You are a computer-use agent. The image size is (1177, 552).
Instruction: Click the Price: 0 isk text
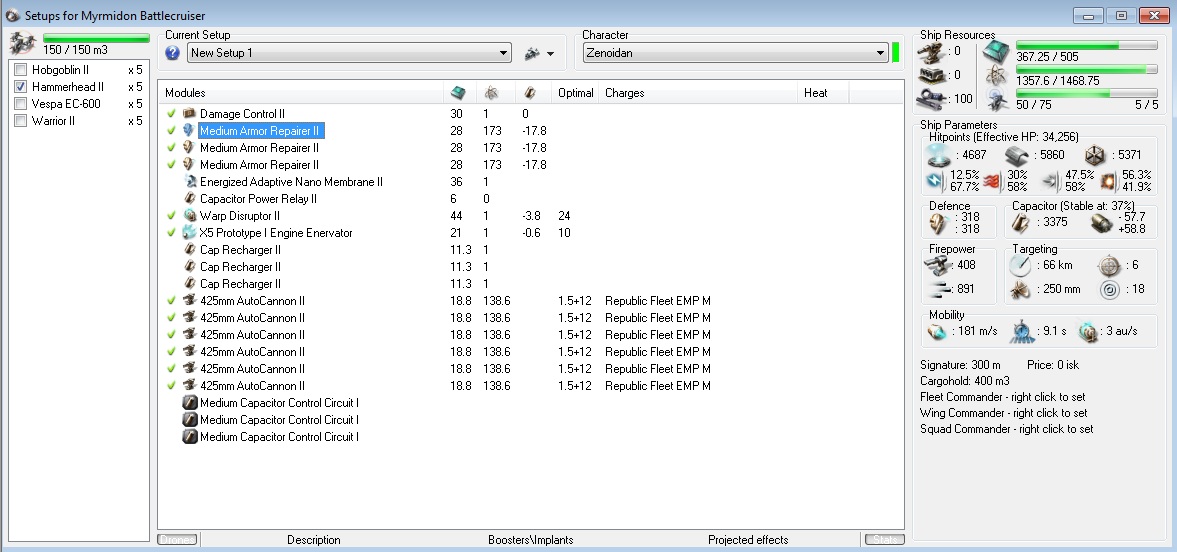point(1053,365)
